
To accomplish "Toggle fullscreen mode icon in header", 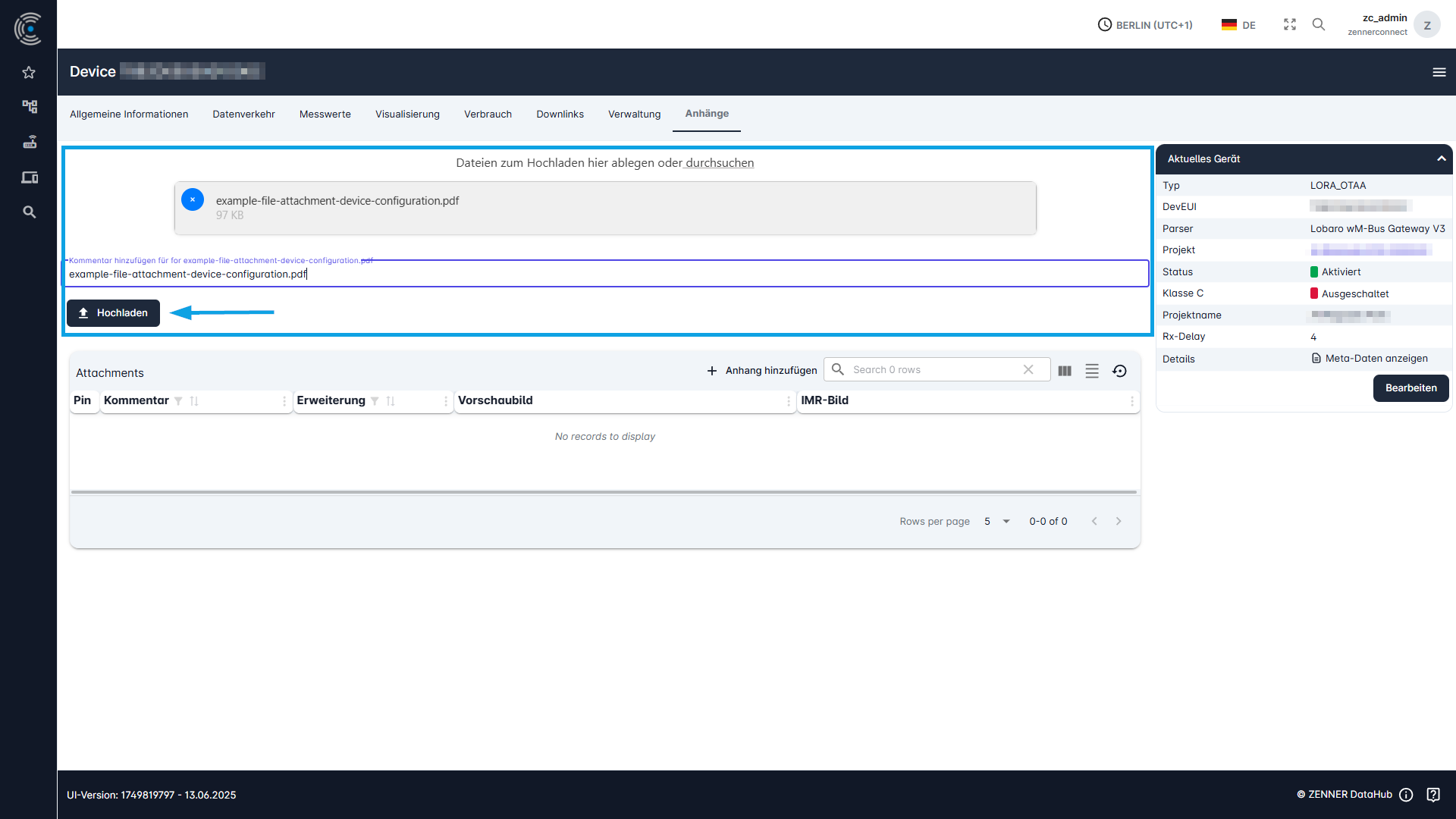I will [1289, 24].
